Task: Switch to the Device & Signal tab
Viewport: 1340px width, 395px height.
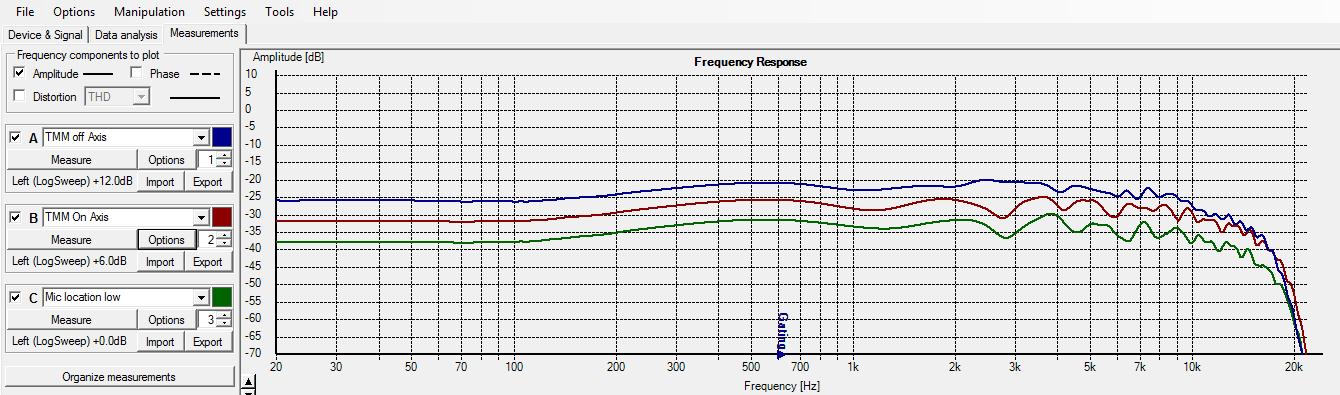Action: point(45,35)
